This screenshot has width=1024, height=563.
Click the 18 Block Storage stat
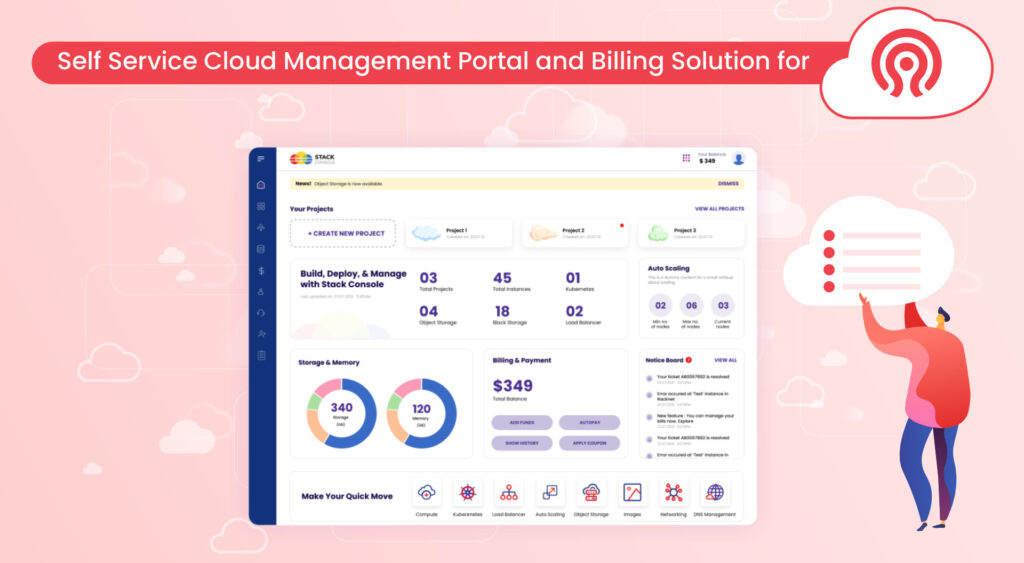click(510, 315)
